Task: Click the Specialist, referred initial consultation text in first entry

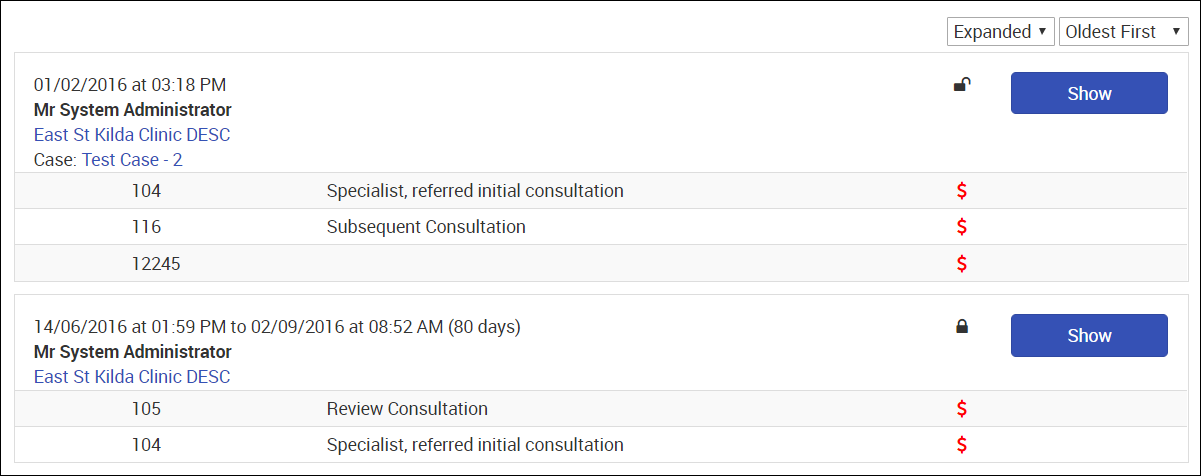Action: [475, 191]
